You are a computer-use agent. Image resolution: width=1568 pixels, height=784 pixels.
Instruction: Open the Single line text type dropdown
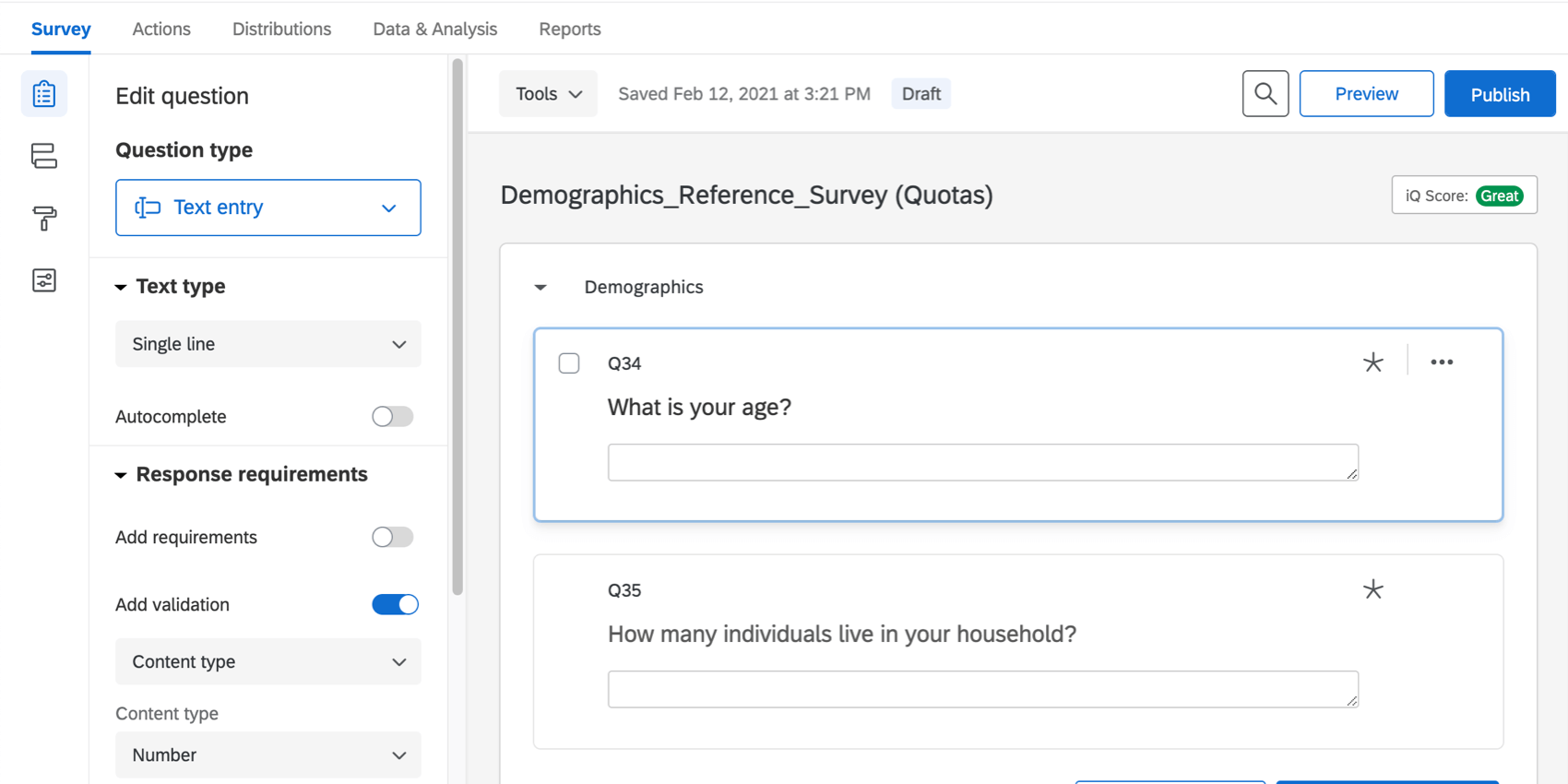268,344
